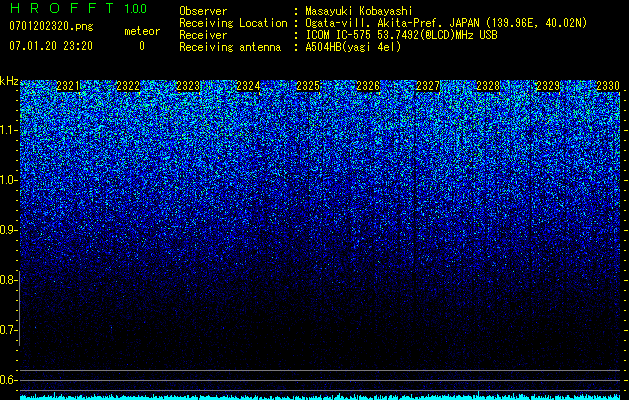Click the Receiving antenna label
The image size is (629, 400).
coord(230,47)
